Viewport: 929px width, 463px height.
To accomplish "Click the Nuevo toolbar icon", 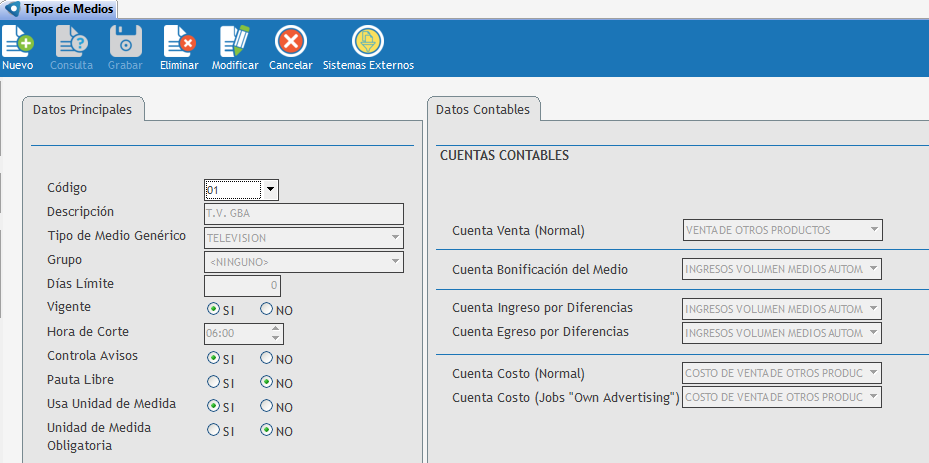I will tap(18, 42).
